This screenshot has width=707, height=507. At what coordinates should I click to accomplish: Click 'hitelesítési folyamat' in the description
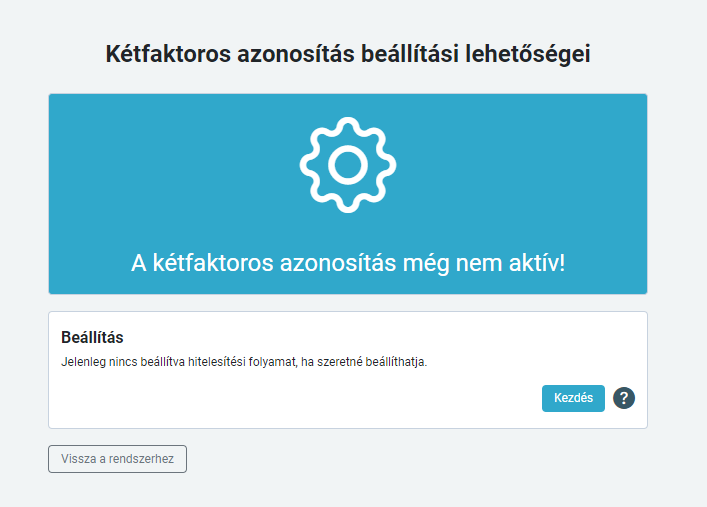(x=242, y=362)
